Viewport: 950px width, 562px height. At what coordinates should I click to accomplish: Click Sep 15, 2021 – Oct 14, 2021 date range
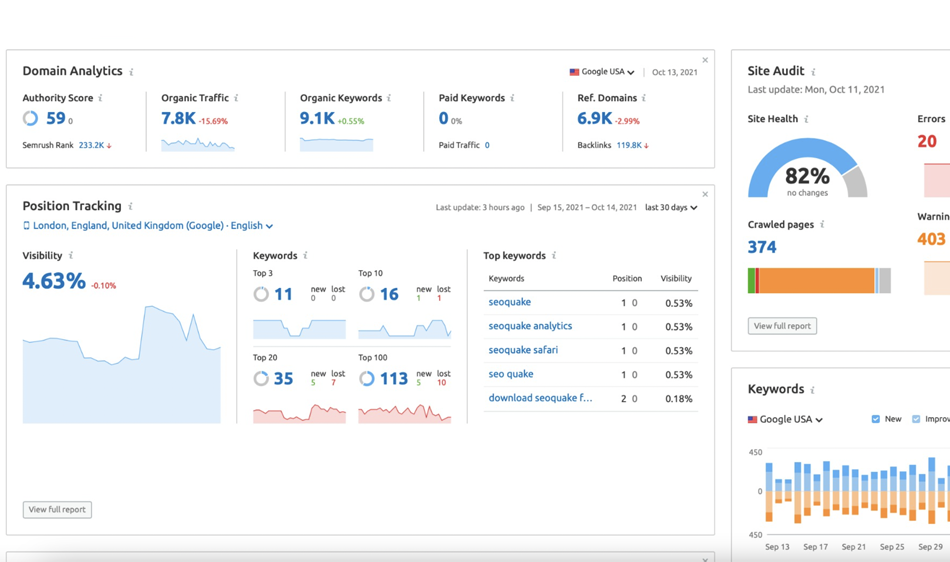[x=587, y=207]
